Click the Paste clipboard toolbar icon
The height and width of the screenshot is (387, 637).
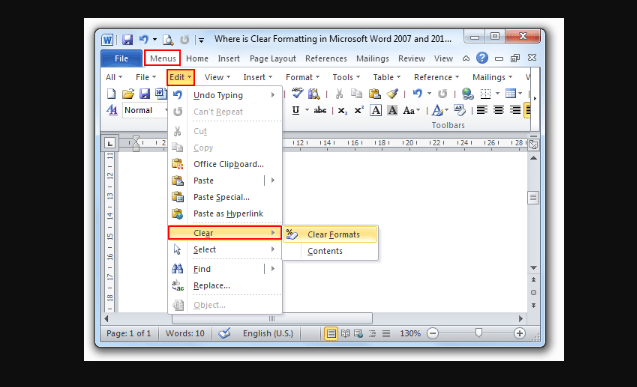click(374, 94)
